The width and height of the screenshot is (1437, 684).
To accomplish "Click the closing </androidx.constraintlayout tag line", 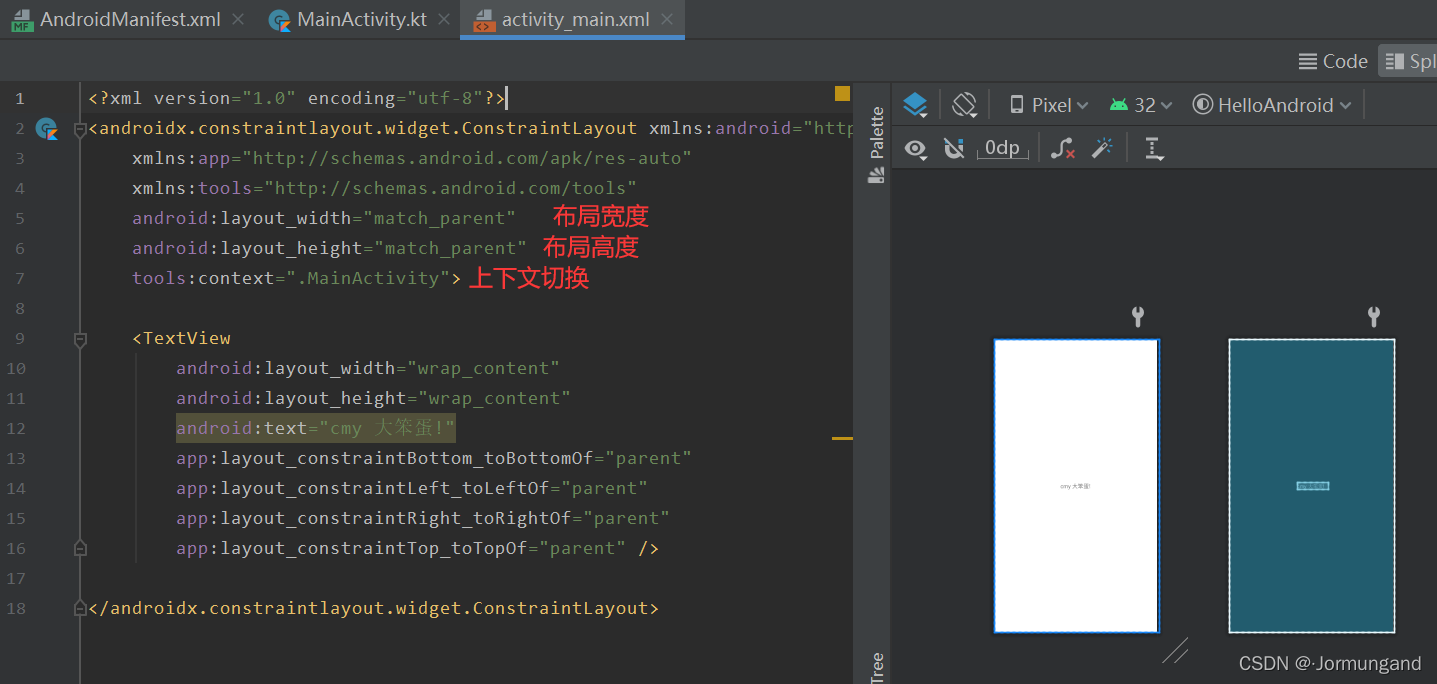I will (373, 608).
